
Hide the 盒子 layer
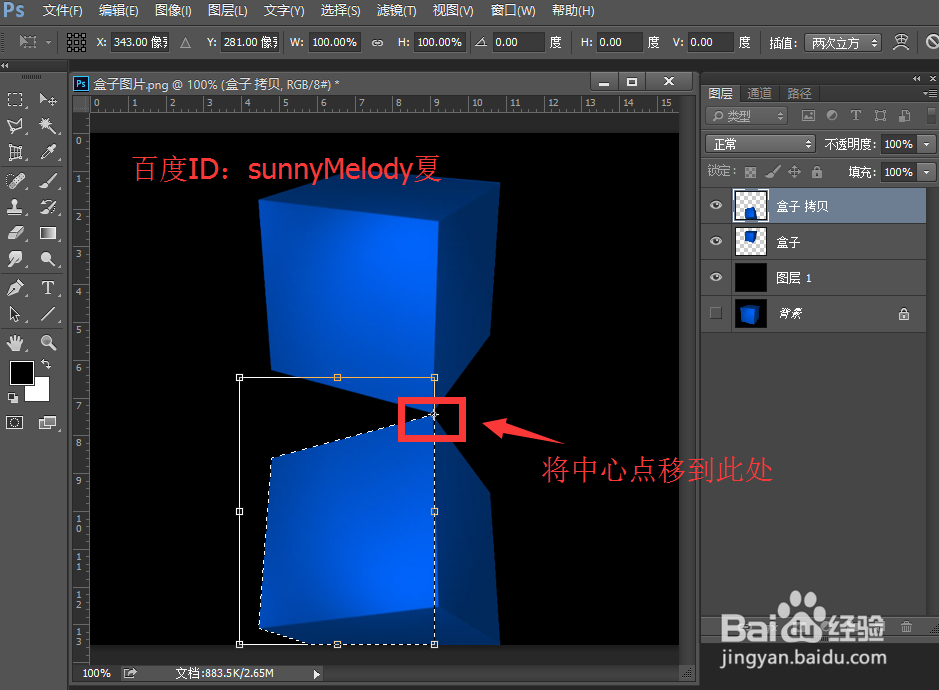(716, 241)
